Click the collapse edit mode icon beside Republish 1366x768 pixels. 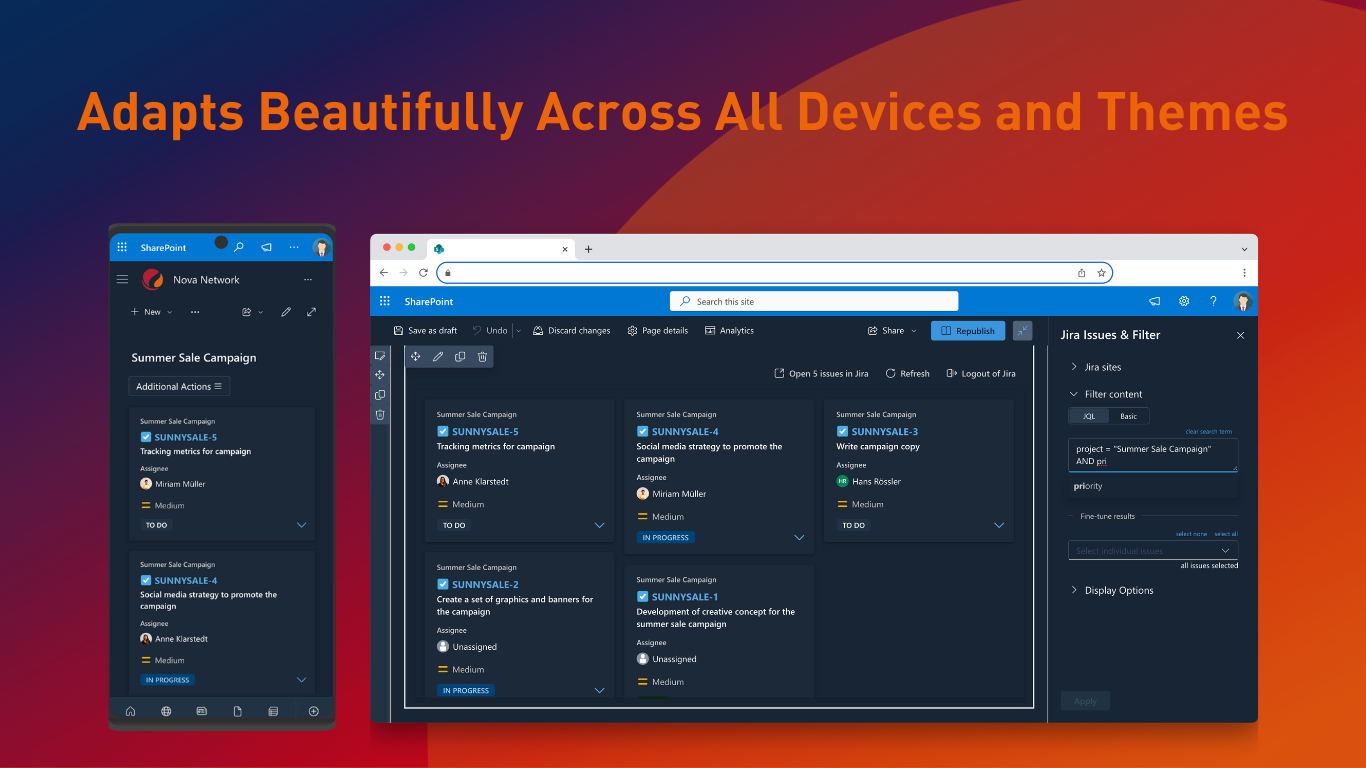1022,331
